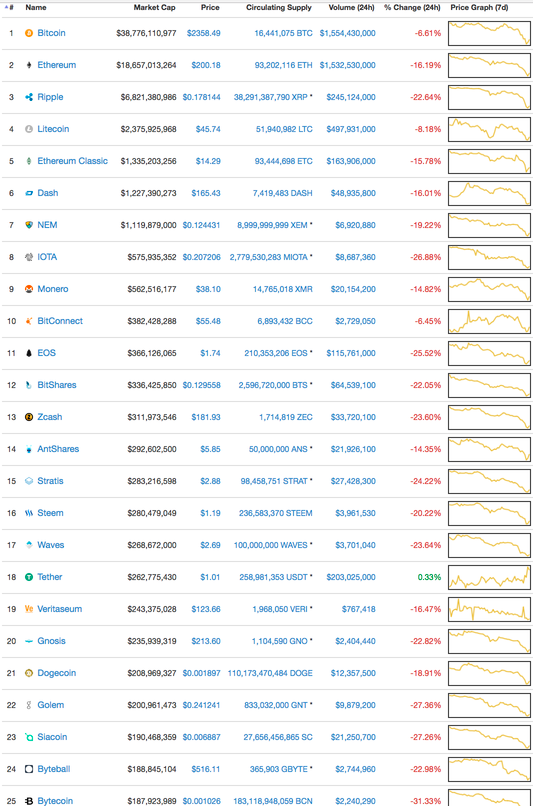Open the Bytecoin name link
Viewport: 533px width, 806px height.
tap(55, 801)
